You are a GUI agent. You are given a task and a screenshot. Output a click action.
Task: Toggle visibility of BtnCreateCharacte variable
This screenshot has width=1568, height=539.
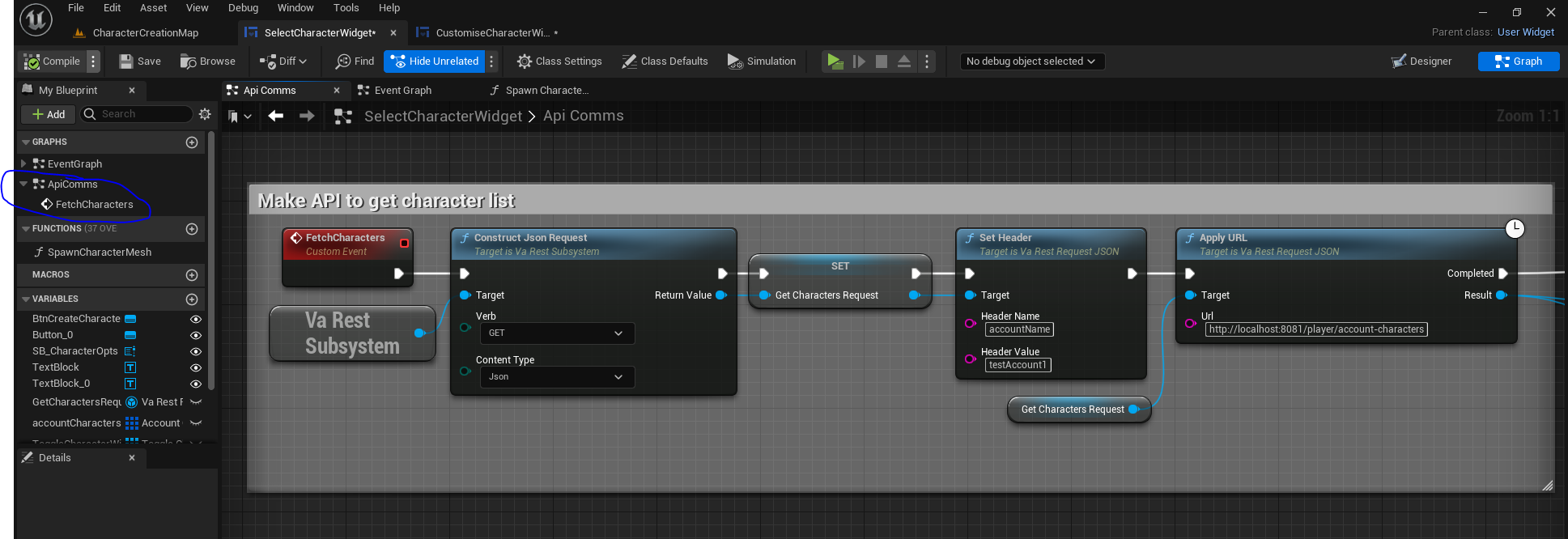pyautogui.click(x=195, y=319)
